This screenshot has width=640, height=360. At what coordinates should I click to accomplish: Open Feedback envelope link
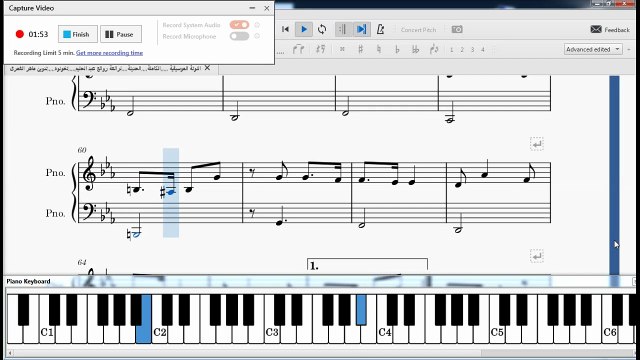[610, 30]
